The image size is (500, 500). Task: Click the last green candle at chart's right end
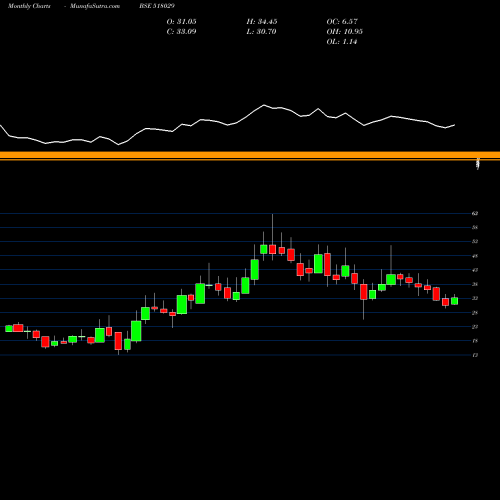tap(455, 301)
